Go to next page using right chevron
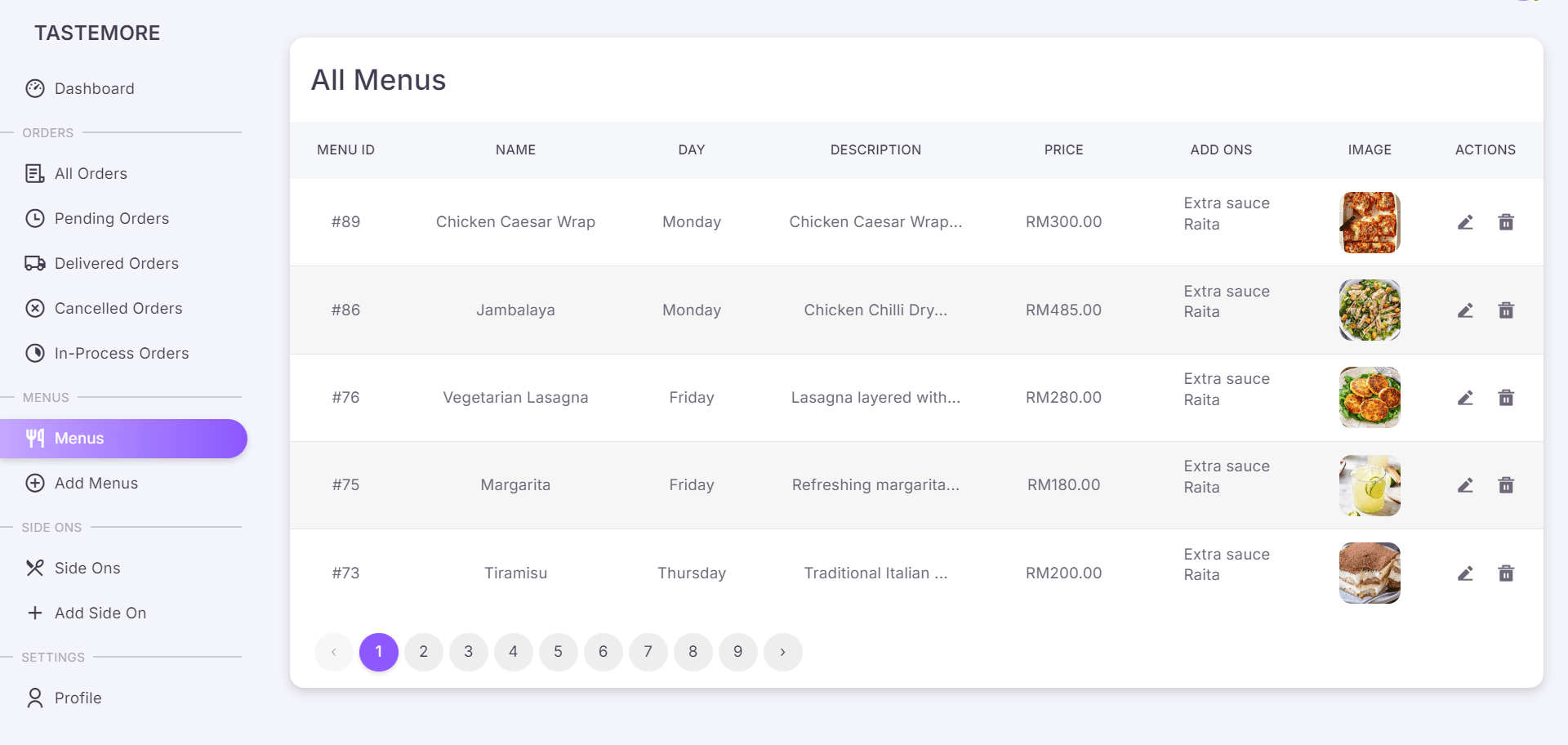This screenshot has width=1568, height=745. 782,652
